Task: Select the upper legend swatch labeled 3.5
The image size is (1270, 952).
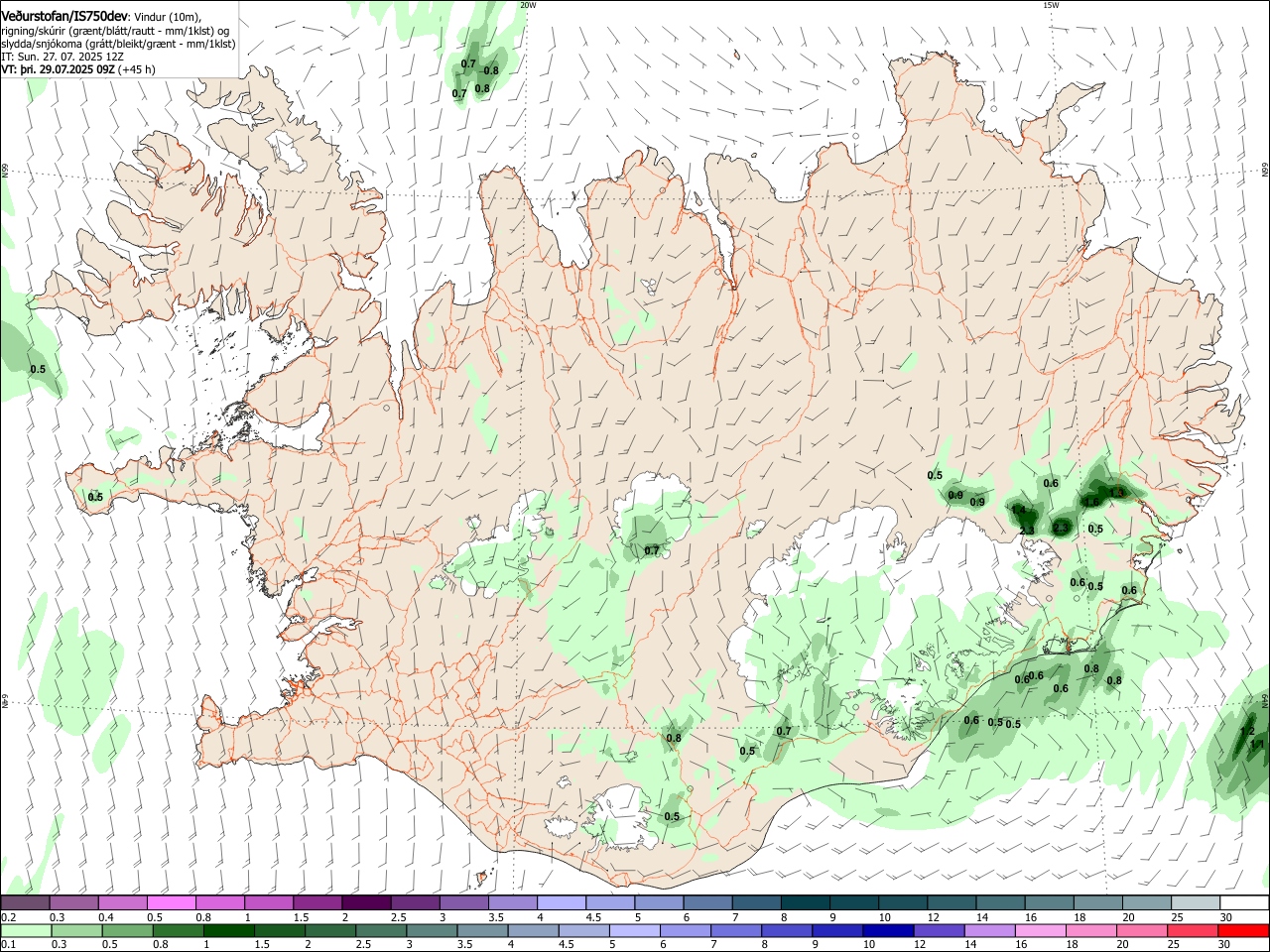Action: [512, 903]
